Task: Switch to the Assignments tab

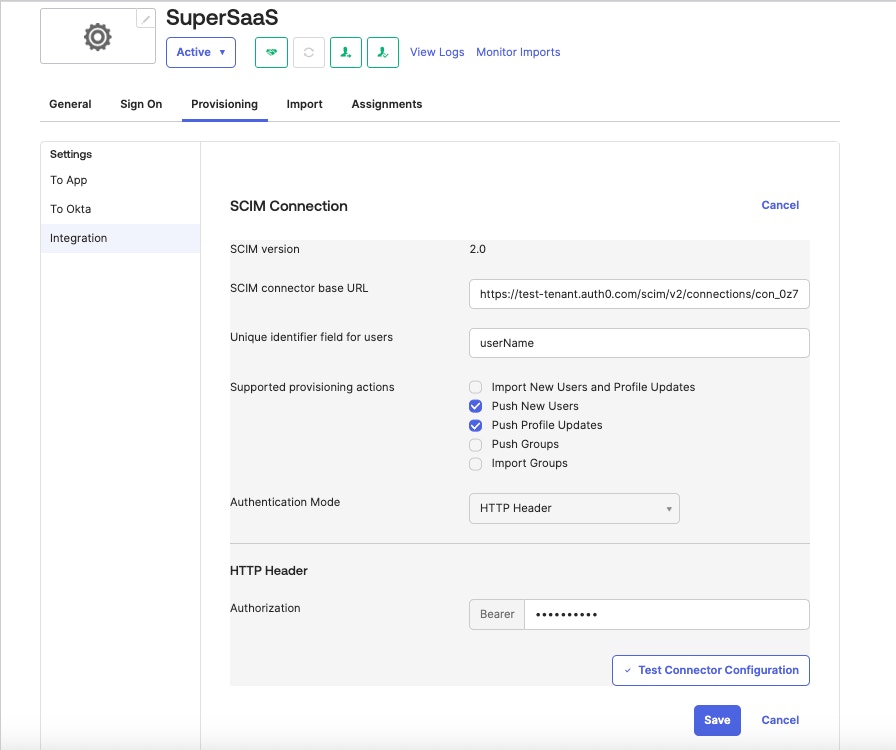Action: tap(387, 104)
